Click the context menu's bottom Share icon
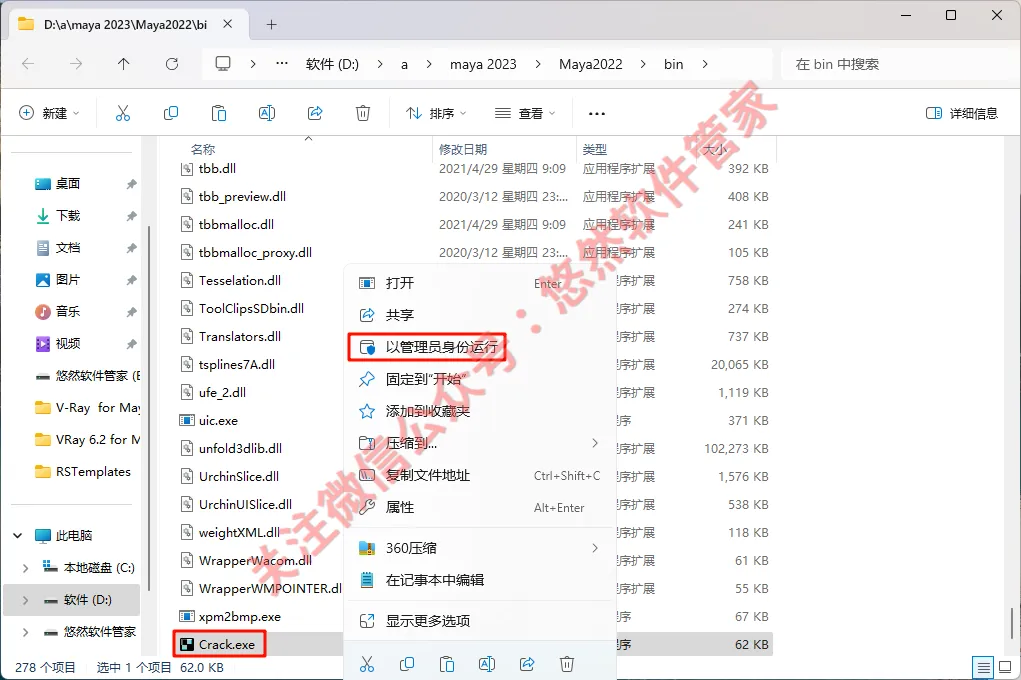Viewport: 1021px width, 680px height. 527,664
